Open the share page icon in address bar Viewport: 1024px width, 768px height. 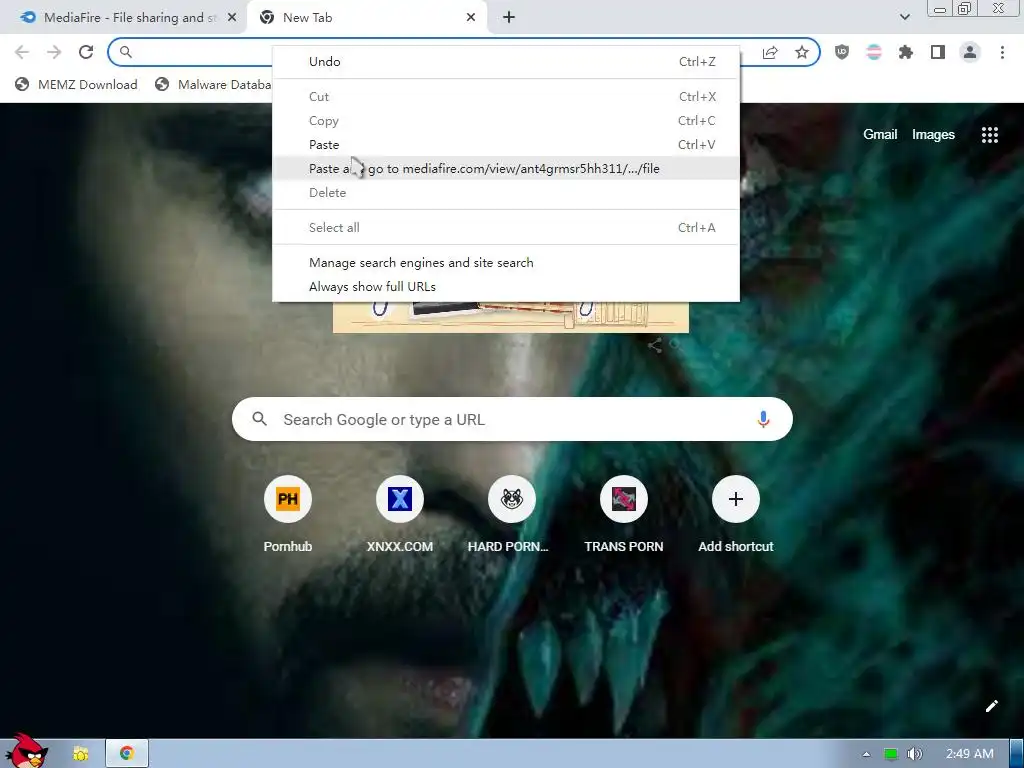point(770,52)
